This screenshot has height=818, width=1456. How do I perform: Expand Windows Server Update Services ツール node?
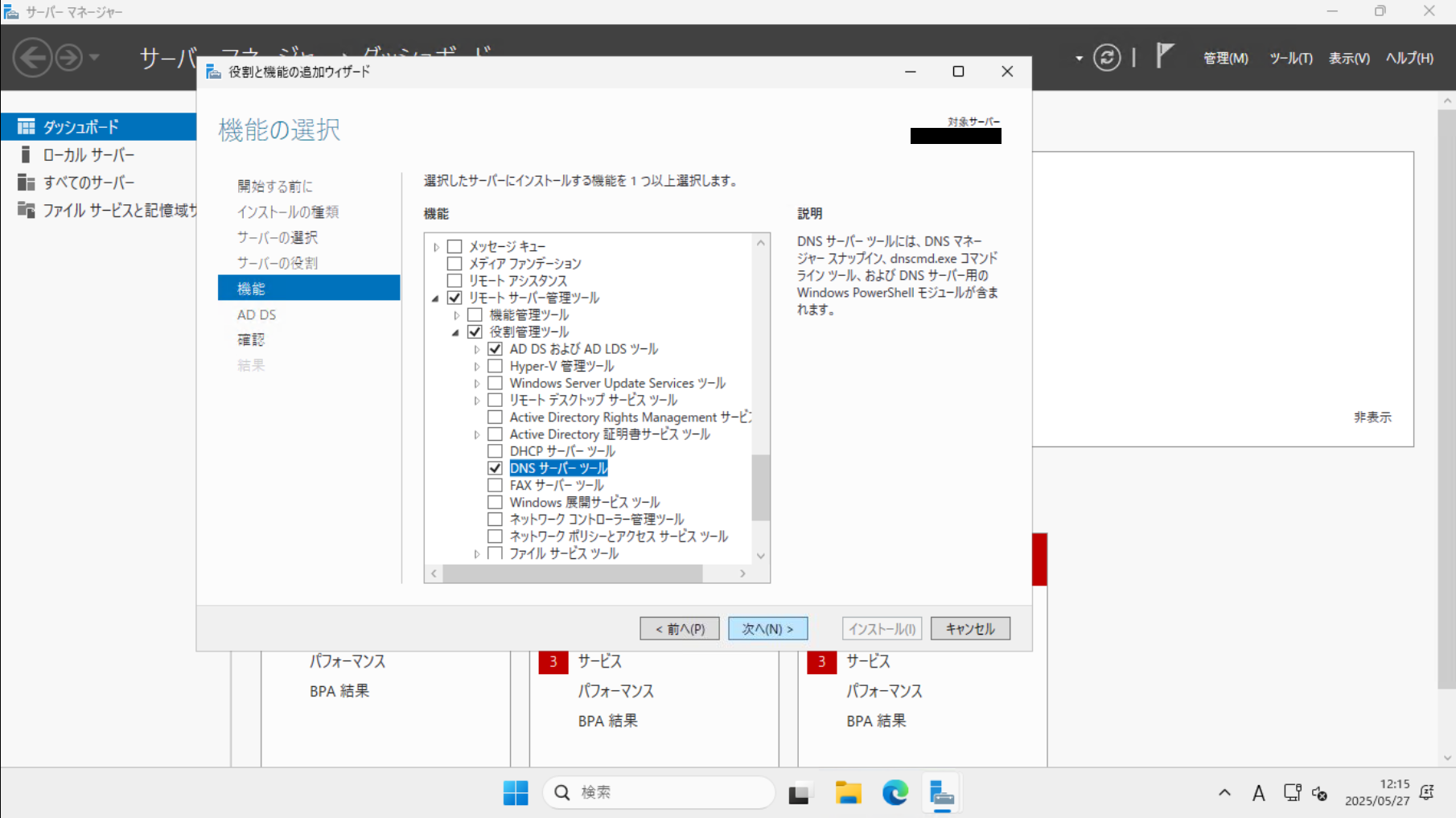coord(476,384)
